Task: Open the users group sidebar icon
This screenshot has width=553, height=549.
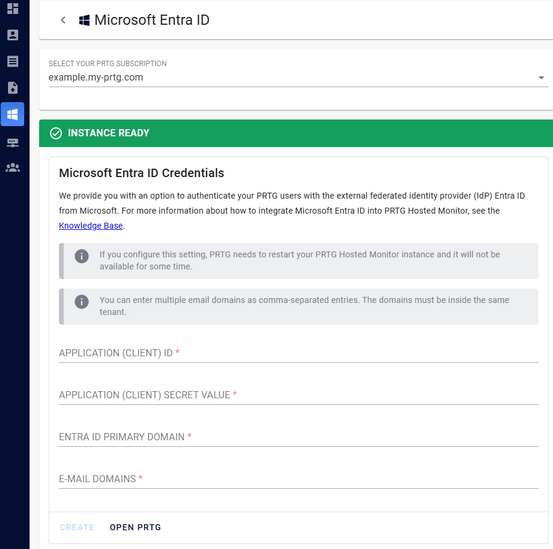Action: 13,167
